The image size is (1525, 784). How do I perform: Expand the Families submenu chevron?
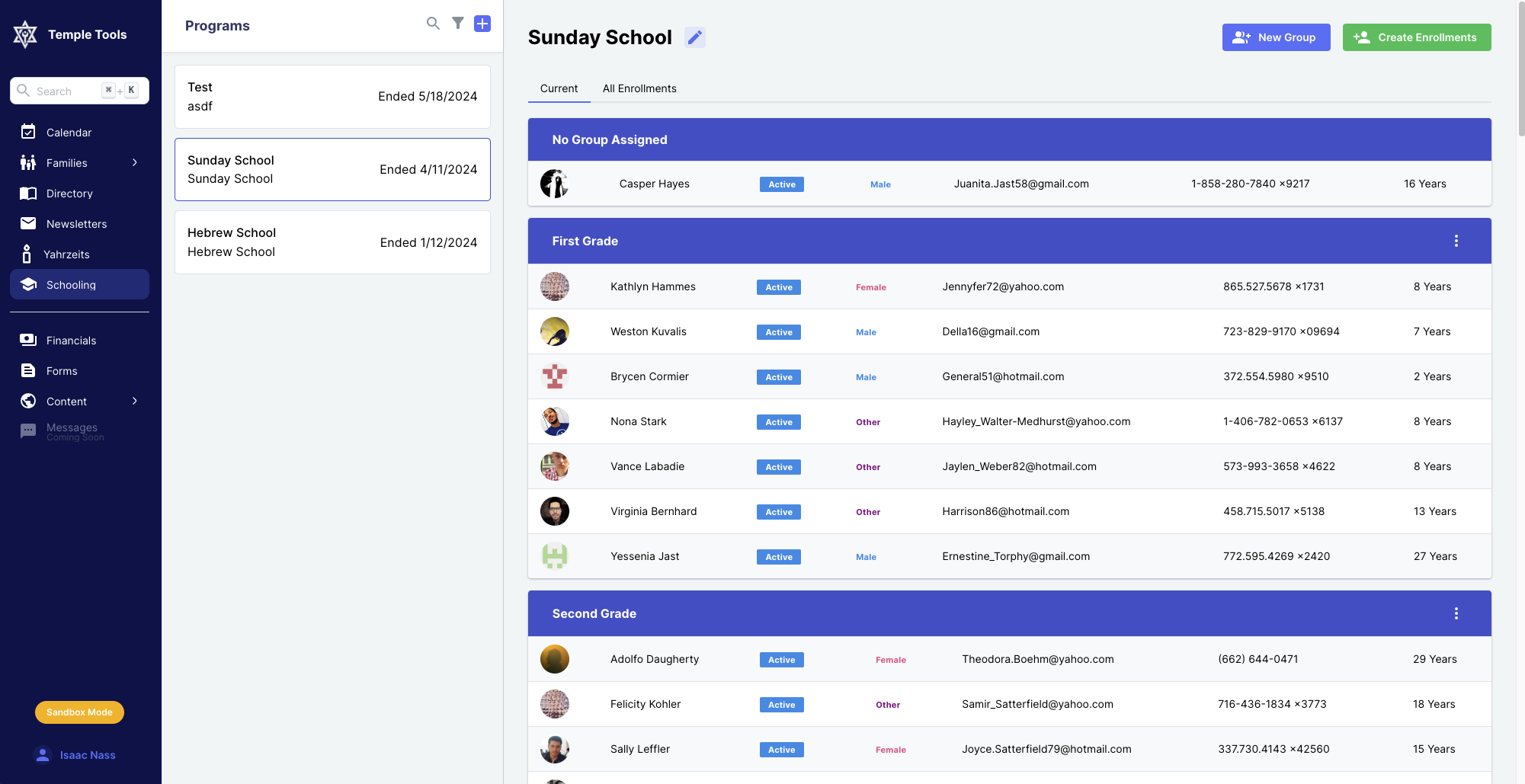(x=135, y=163)
